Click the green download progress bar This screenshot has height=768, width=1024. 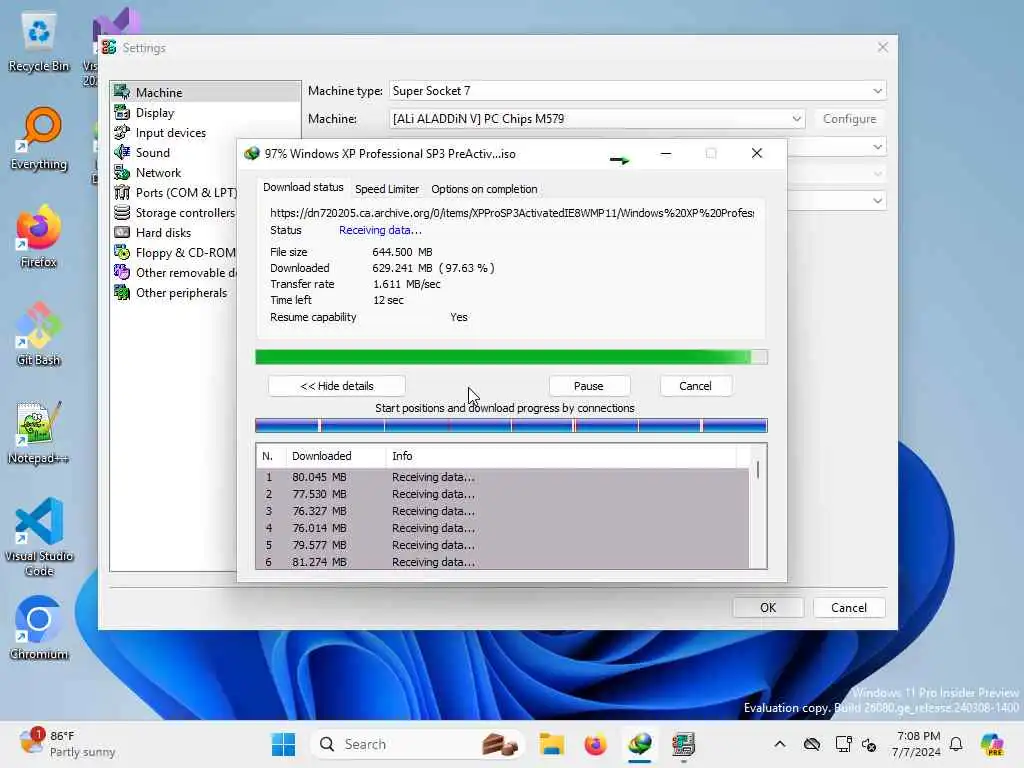(511, 357)
